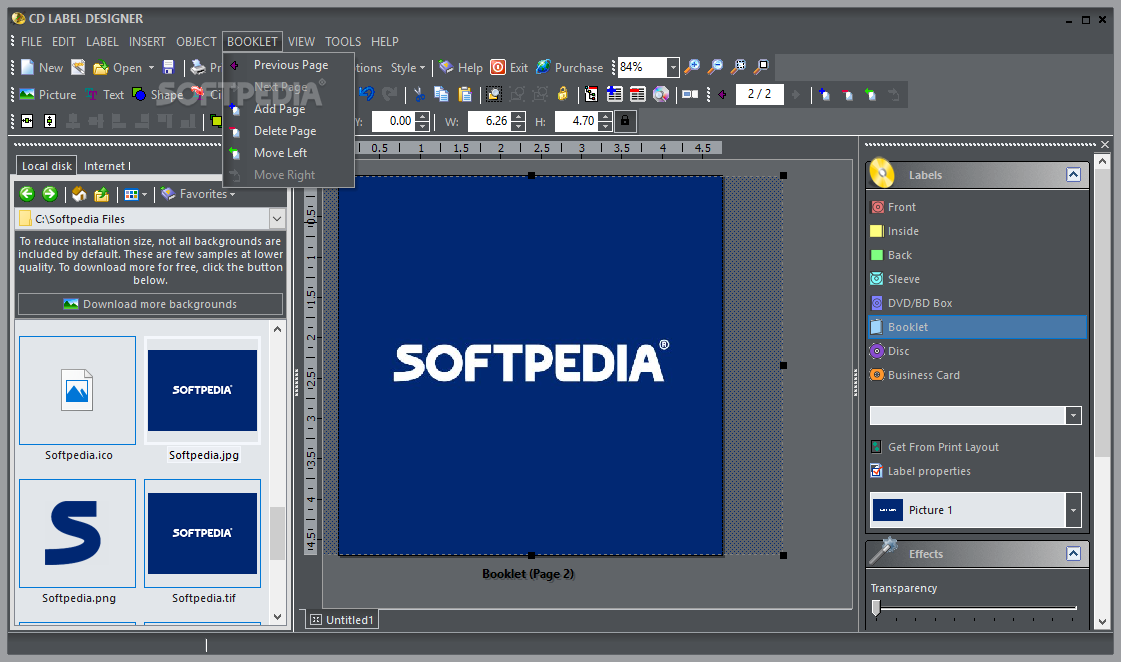Click the Exit button

click(510, 67)
